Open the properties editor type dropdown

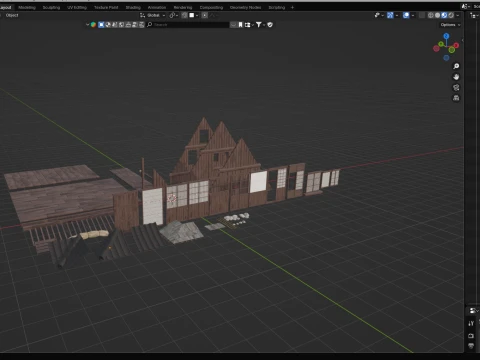pos(473,311)
